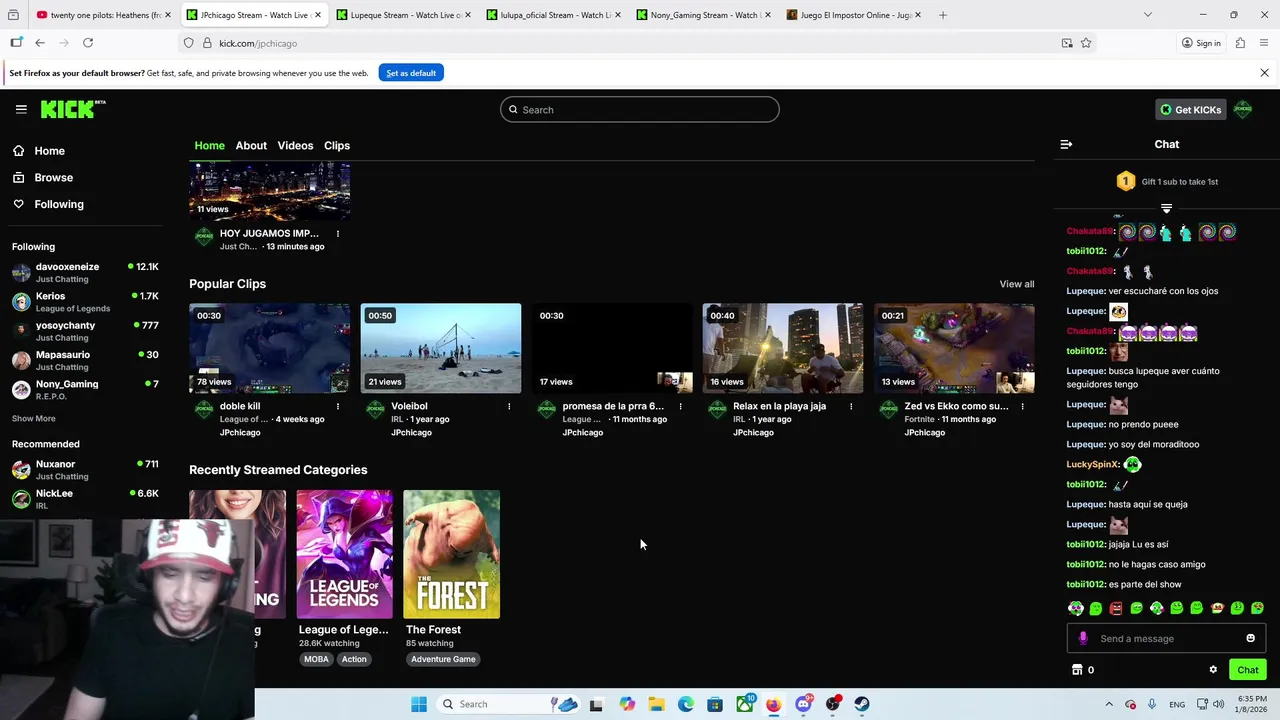This screenshot has height=720, width=1280.
Task: Open Discord from the taskbar
Action: tap(803, 704)
